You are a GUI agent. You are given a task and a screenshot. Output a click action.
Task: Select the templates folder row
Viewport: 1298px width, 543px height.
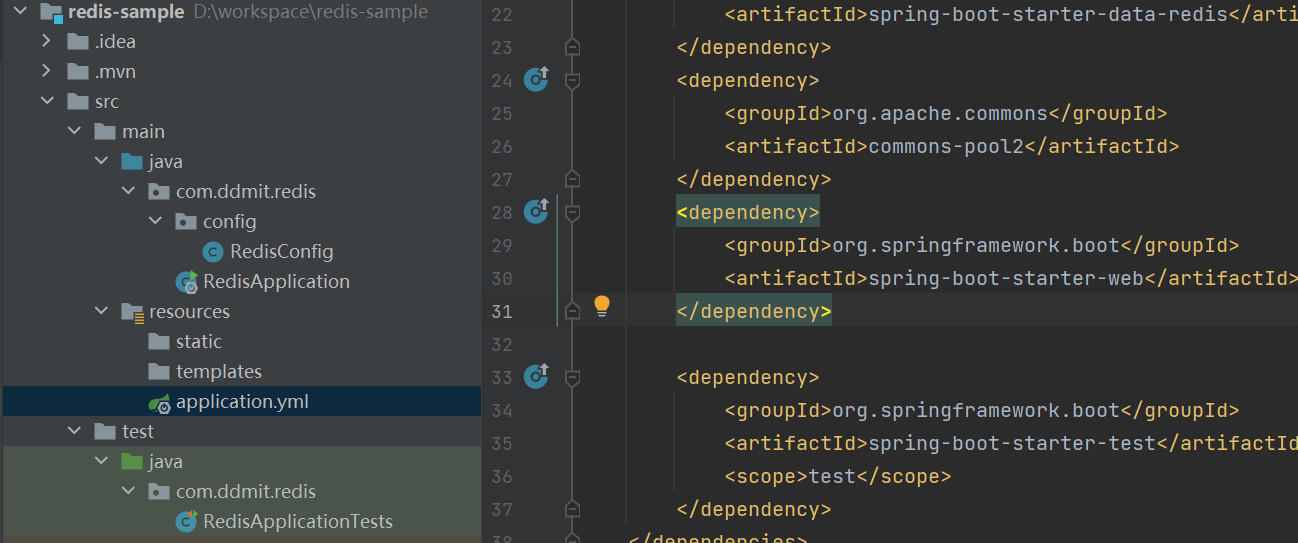(x=241, y=372)
